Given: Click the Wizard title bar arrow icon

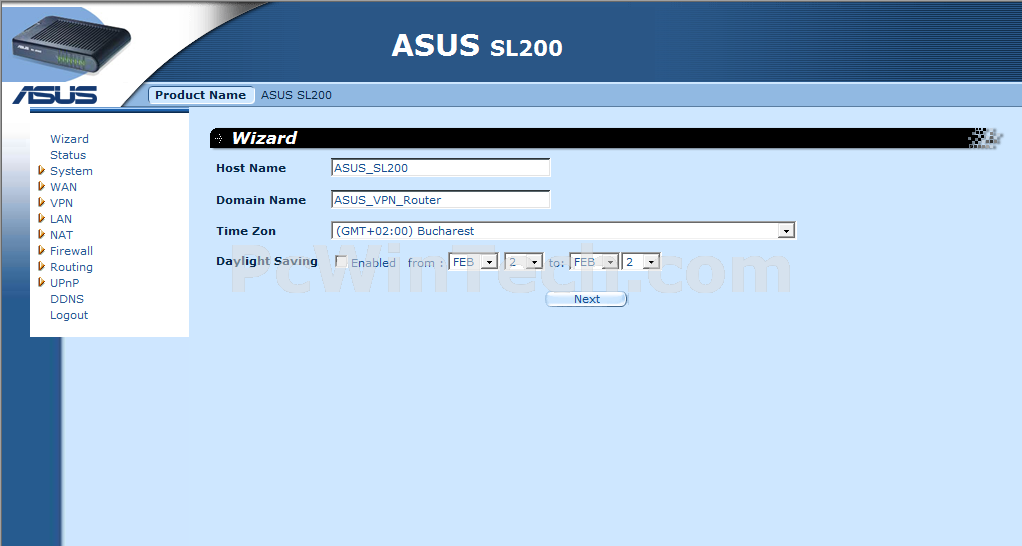Looking at the screenshot, I should click(218, 138).
